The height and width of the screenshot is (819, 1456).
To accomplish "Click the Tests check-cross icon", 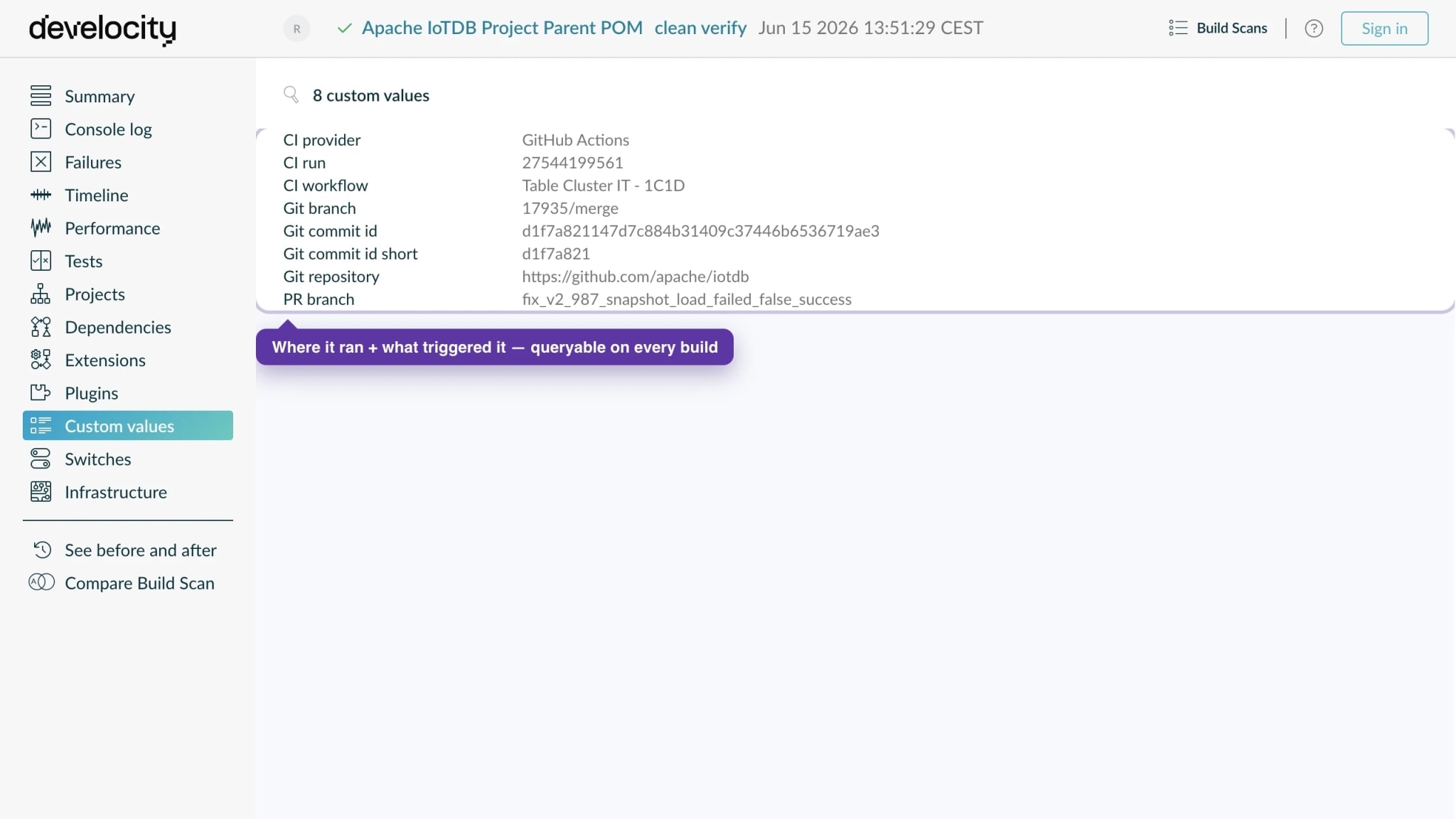I will tap(41, 261).
